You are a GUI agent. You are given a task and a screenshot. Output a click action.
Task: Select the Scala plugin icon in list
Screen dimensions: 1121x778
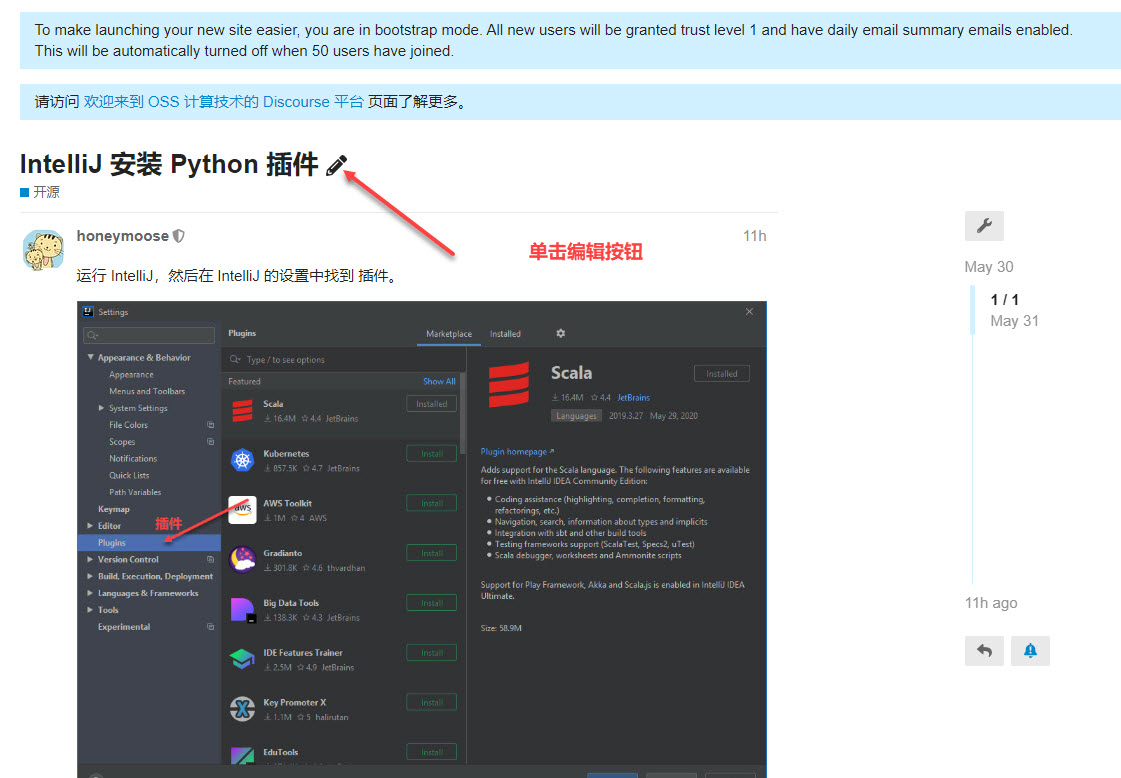tap(242, 410)
